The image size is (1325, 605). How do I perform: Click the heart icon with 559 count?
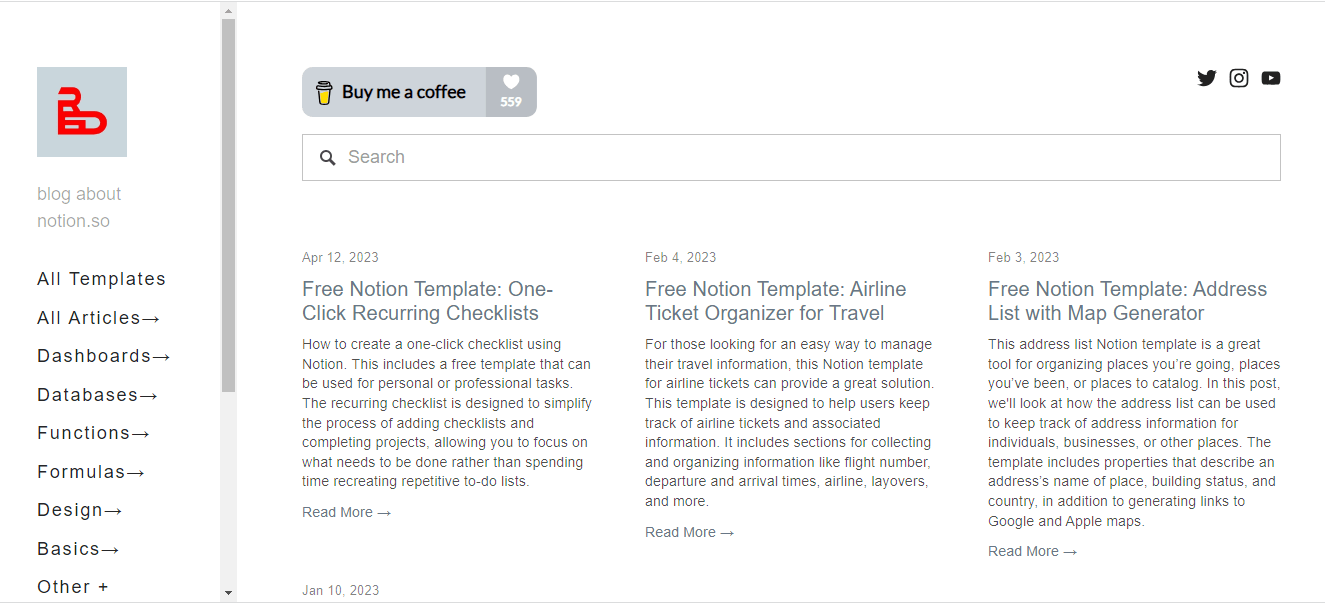click(511, 82)
